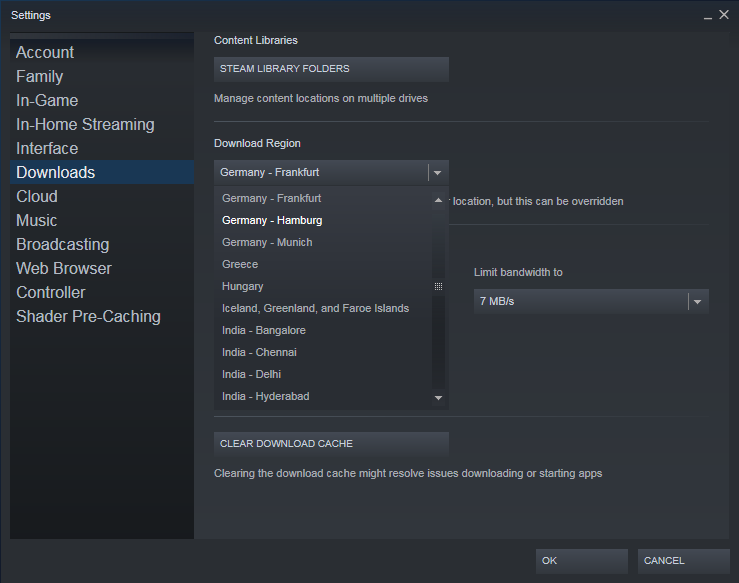This screenshot has height=583, width=739.
Task: Pick Germany - Munich region
Action: (323, 242)
